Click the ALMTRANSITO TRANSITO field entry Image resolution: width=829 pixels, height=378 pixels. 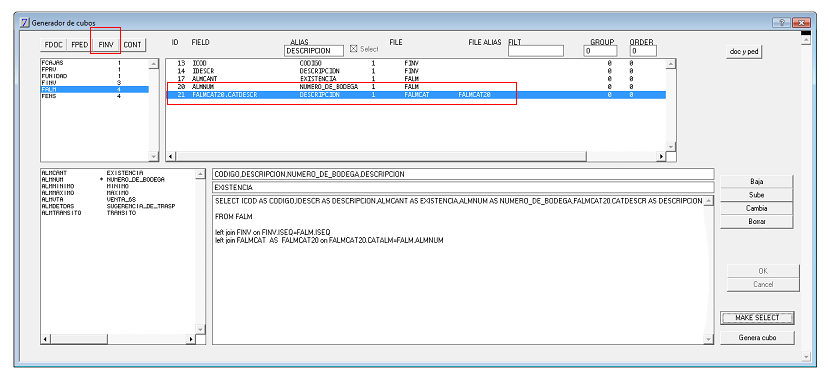(118, 213)
